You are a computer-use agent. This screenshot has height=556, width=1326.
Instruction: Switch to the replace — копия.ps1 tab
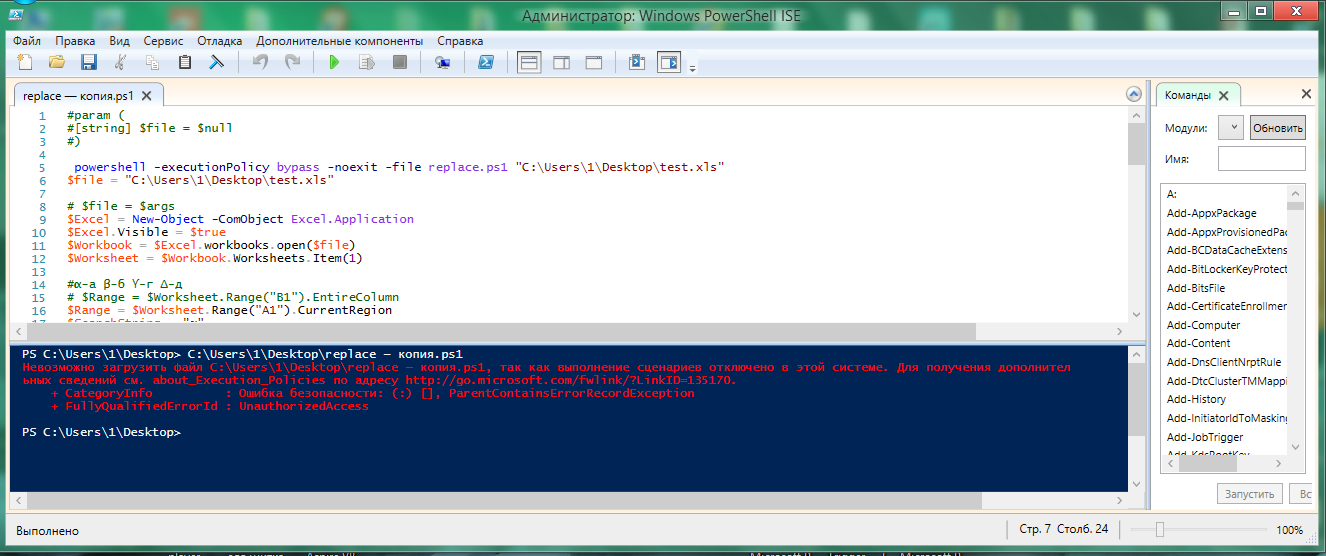point(78,96)
